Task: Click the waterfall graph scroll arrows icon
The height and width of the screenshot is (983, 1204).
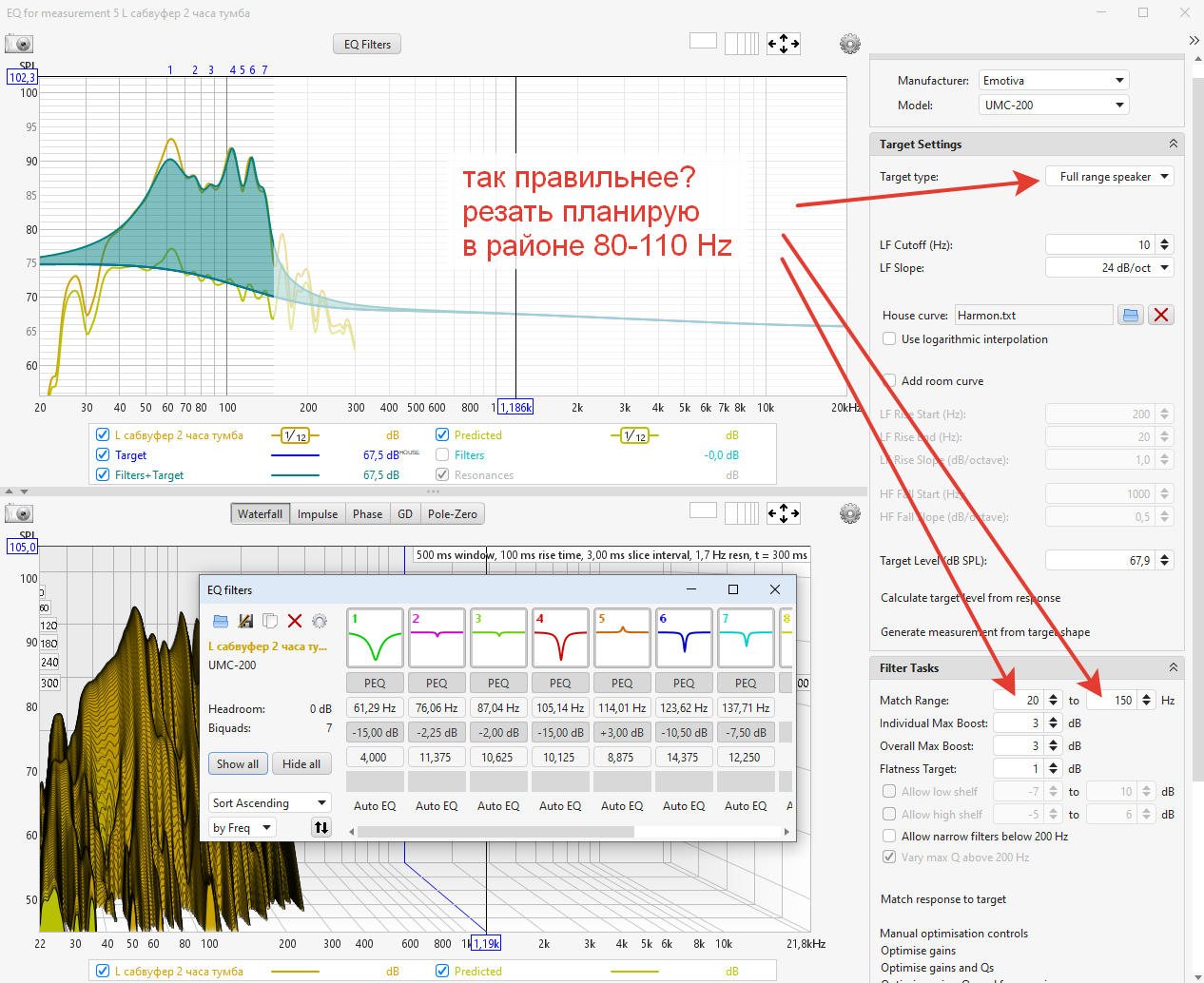Action: coord(784,513)
